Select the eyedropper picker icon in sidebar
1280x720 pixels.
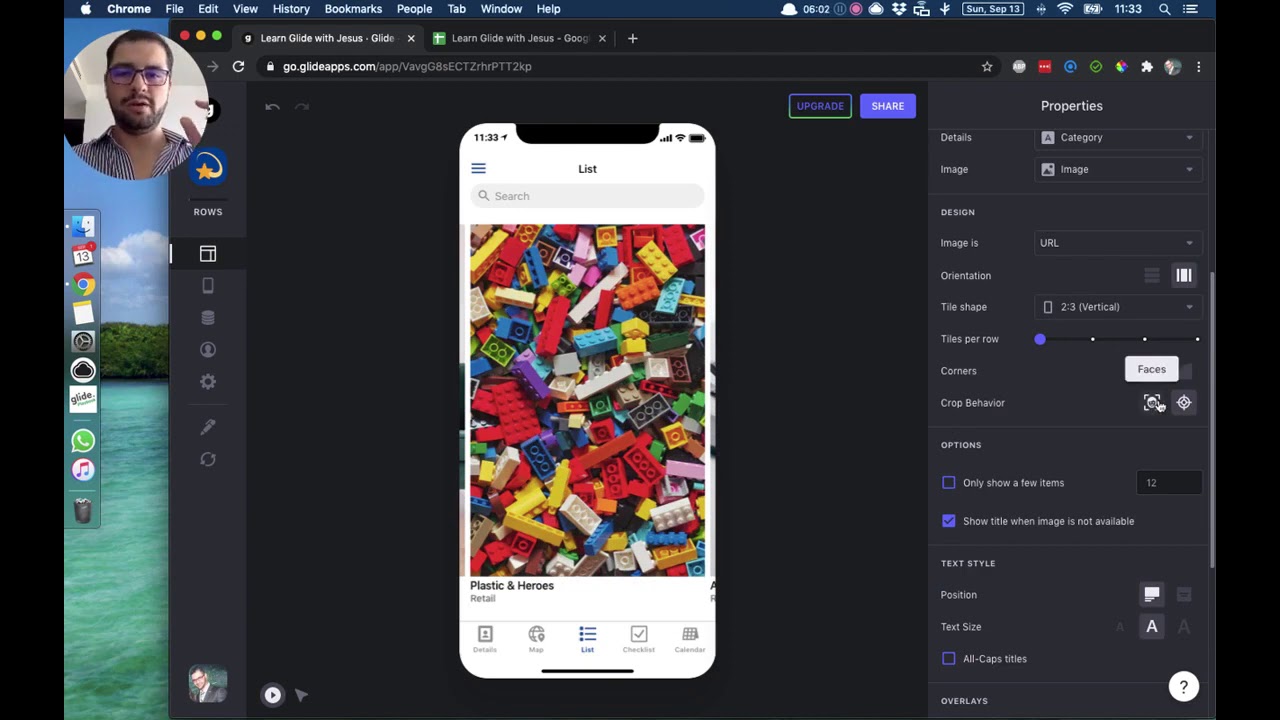(x=208, y=427)
